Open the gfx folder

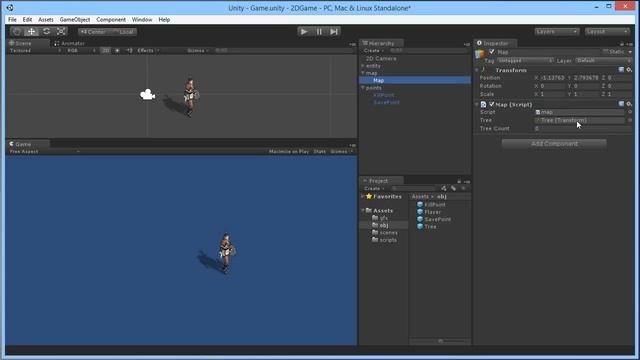[384, 218]
